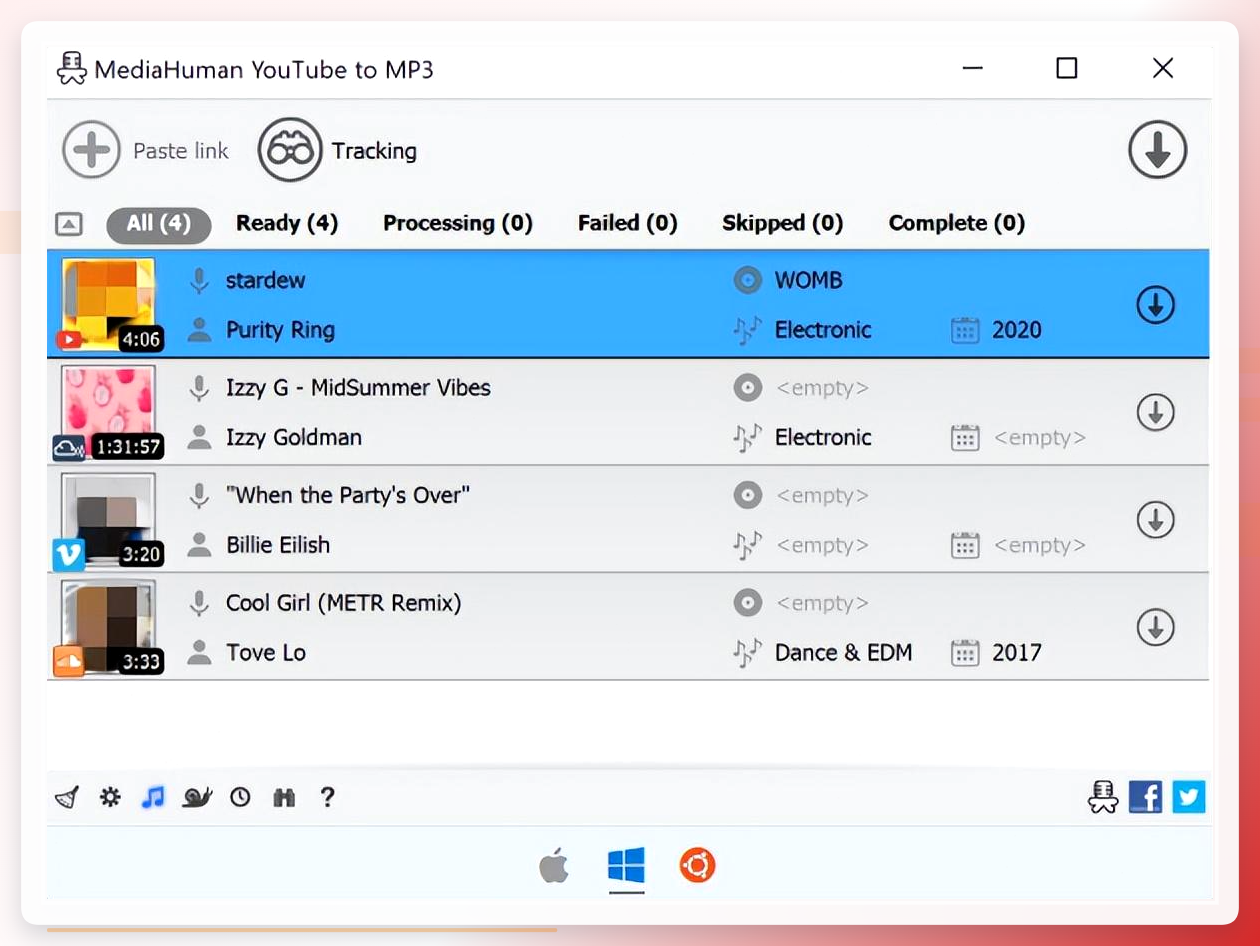The image size is (1260, 946).
Task: Start all downloads with top-right arrow
Action: [1157, 150]
